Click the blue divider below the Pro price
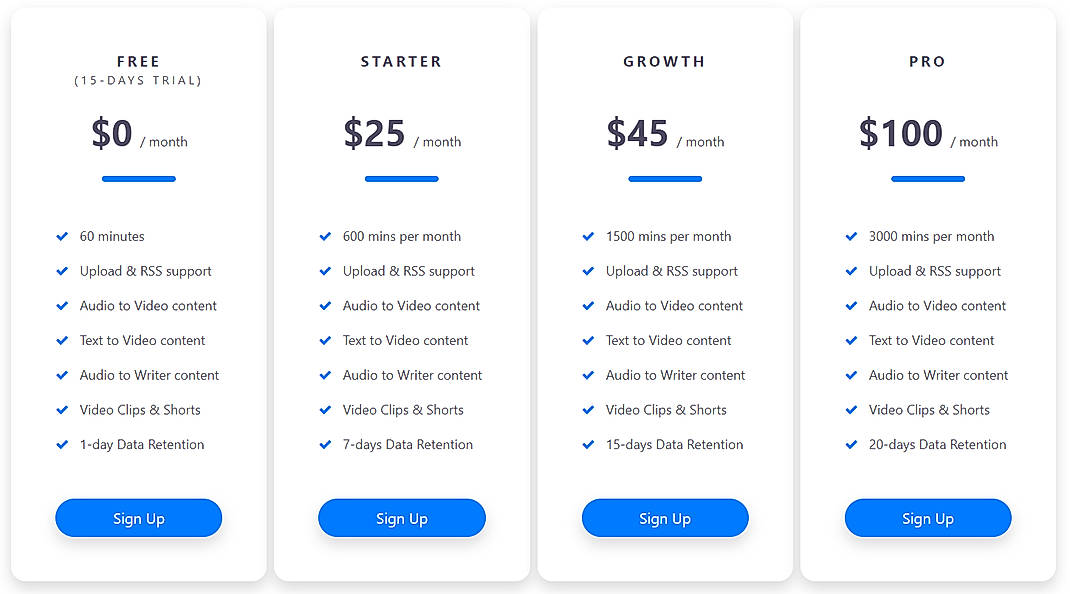Screen dimensions: 1070x594 coord(928,178)
